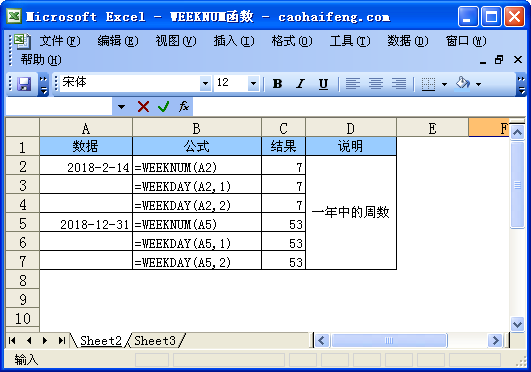Select column E header
This screenshot has width=531, height=372.
[432, 128]
